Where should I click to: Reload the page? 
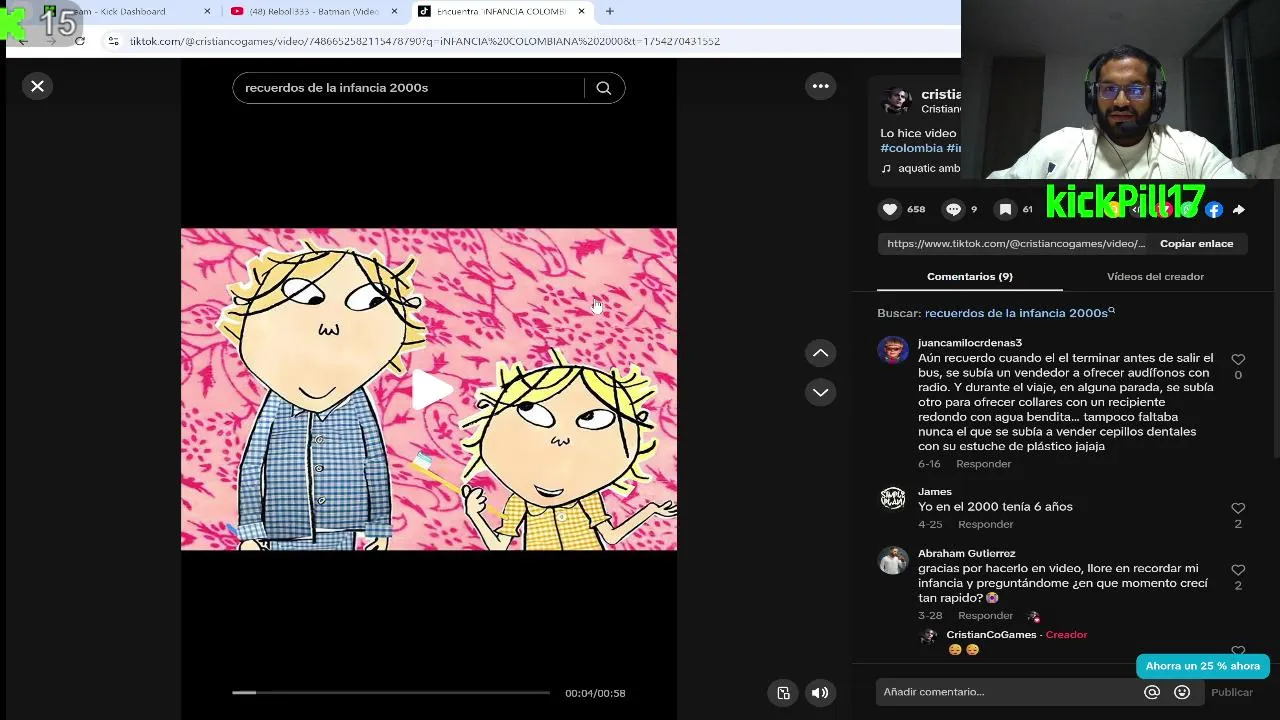[80, 41]
